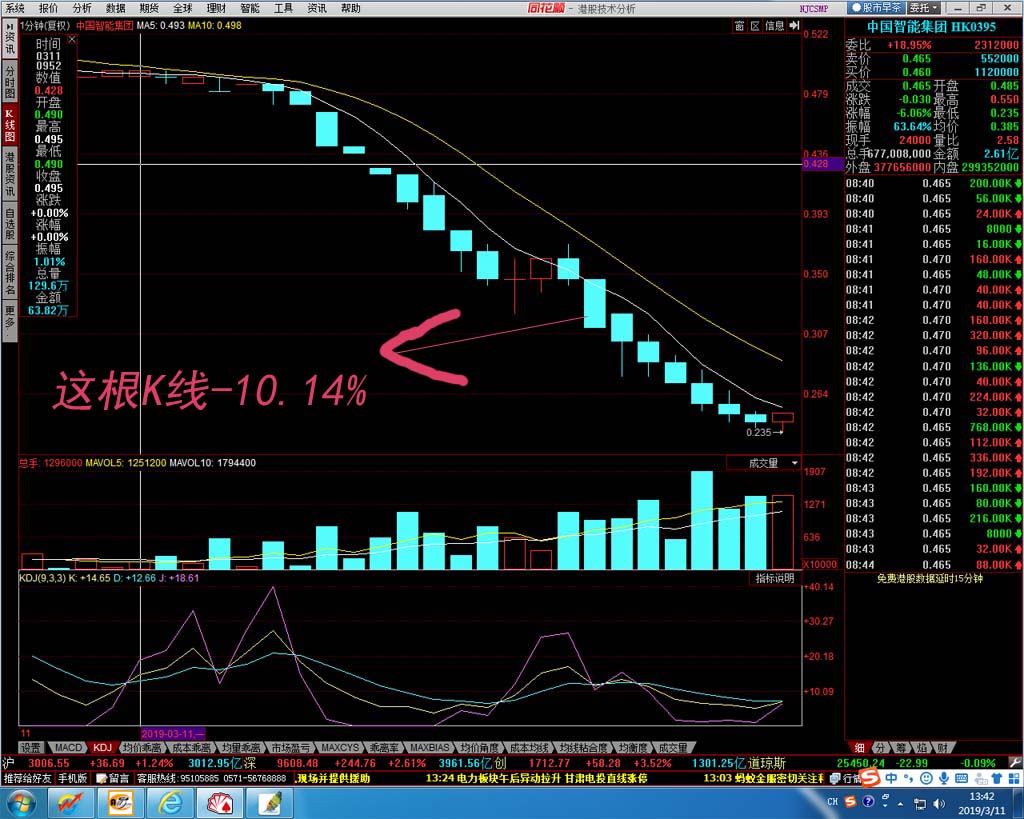Select the 细 detail tab
1024x819 pixels.
pyautogui.click(x=860, y=747)
